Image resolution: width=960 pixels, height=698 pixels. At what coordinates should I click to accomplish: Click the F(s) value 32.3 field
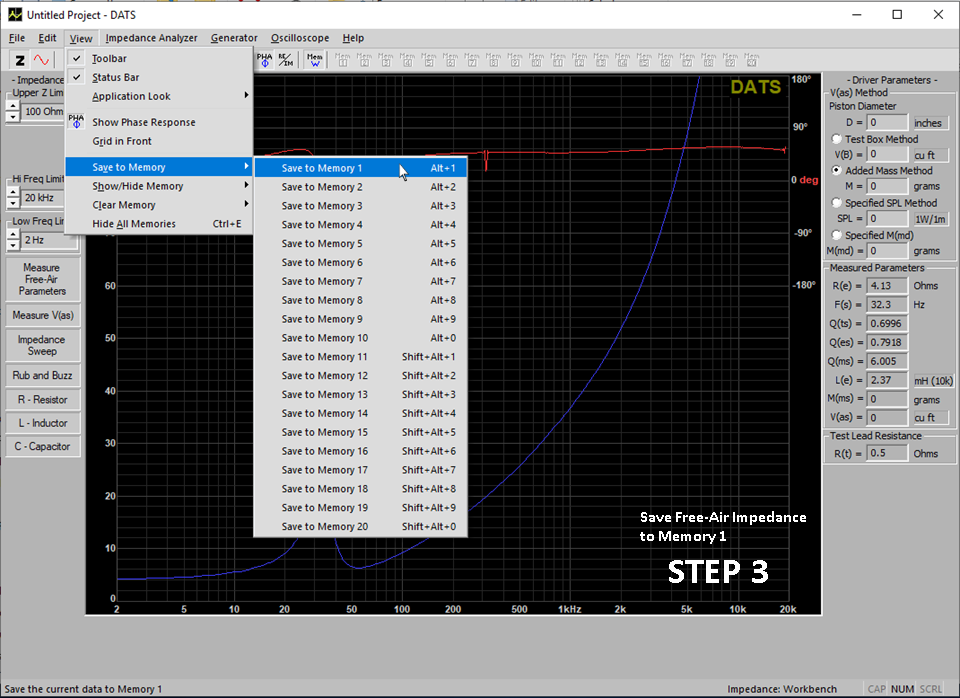887,304
